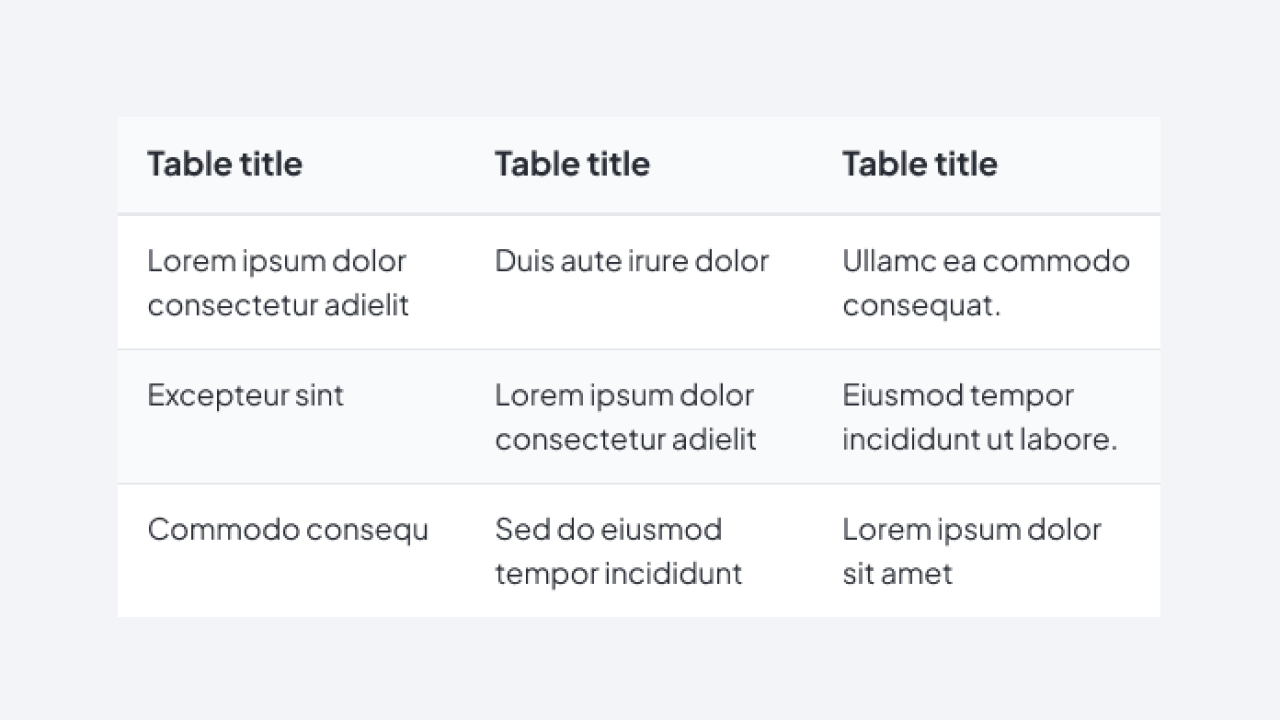Select the Excepteur sint cell

(x=245, y=395)
